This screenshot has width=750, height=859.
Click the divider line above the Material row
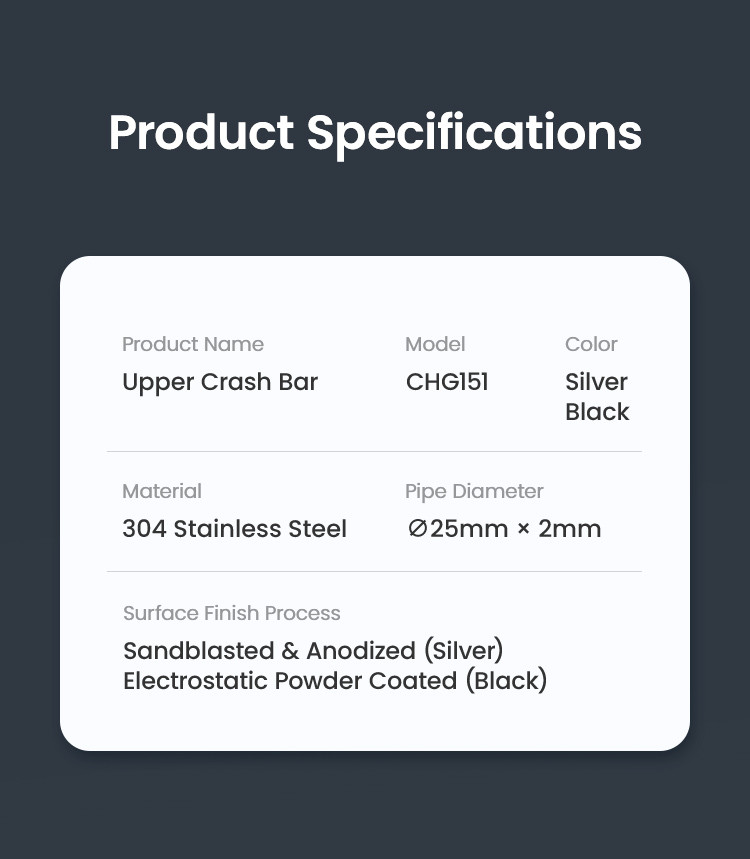[x=374, y=452]
